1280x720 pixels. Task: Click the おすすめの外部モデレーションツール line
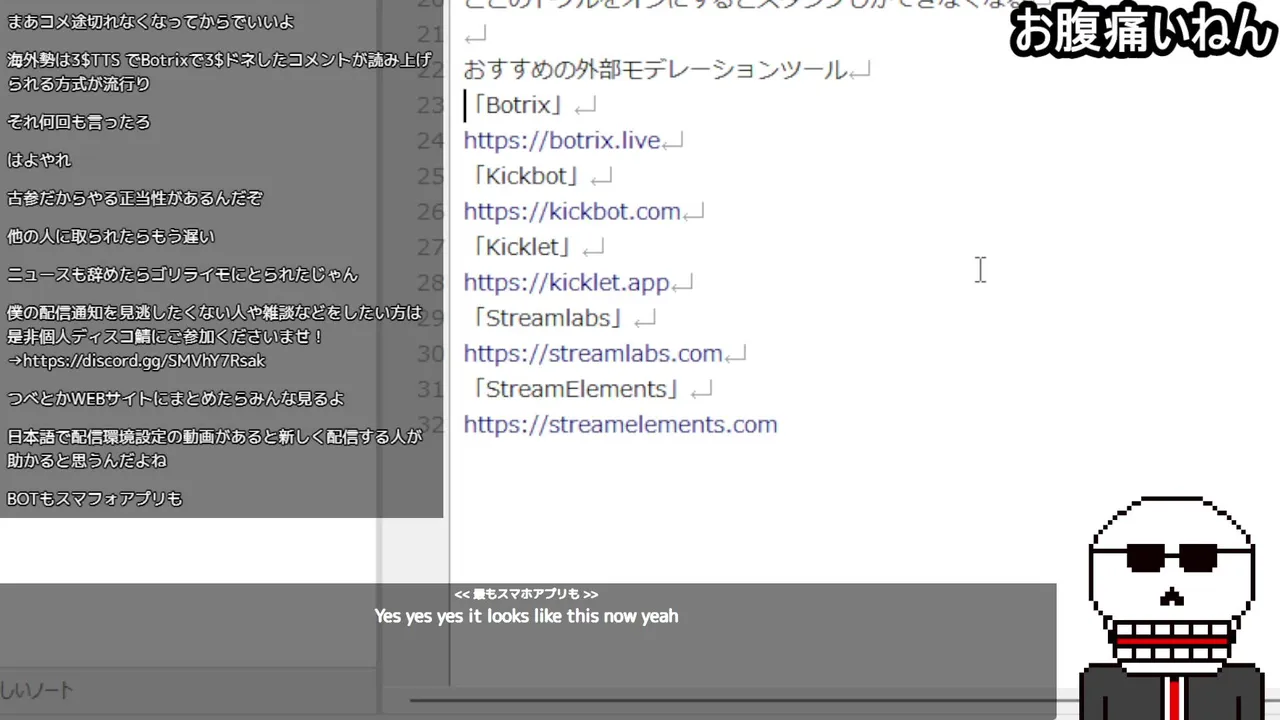tap(654, 70)
